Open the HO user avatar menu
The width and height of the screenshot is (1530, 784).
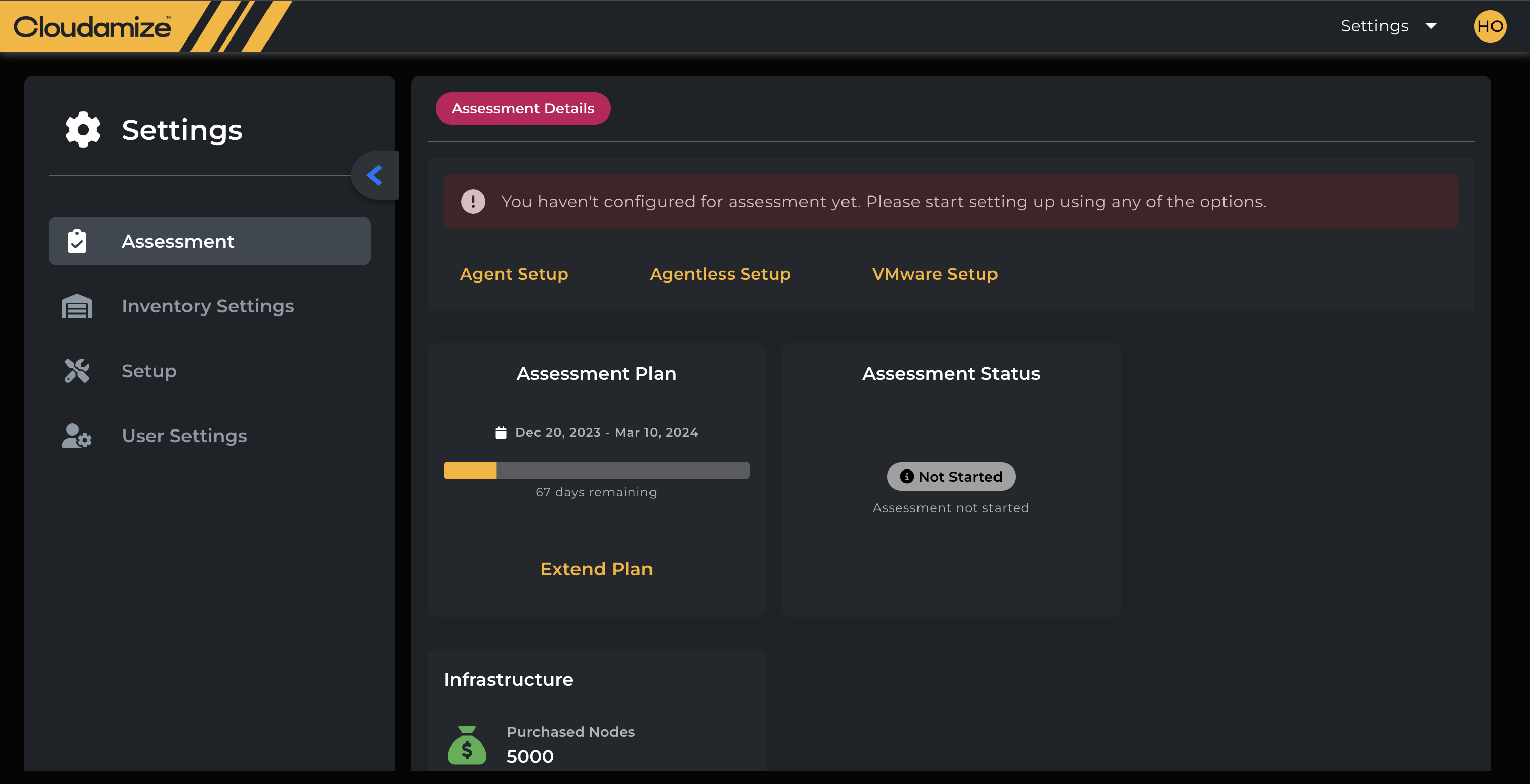(1489, 26)
